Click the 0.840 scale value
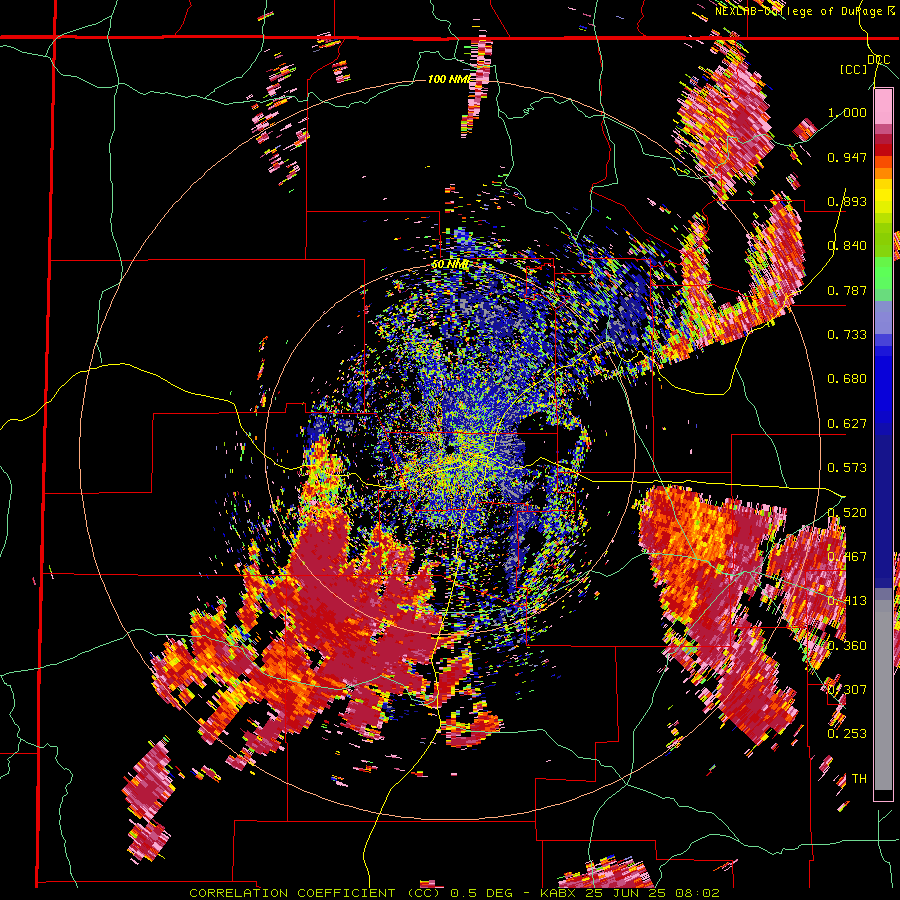The width and height of the screenshot is (900, 900). [847, 246]
